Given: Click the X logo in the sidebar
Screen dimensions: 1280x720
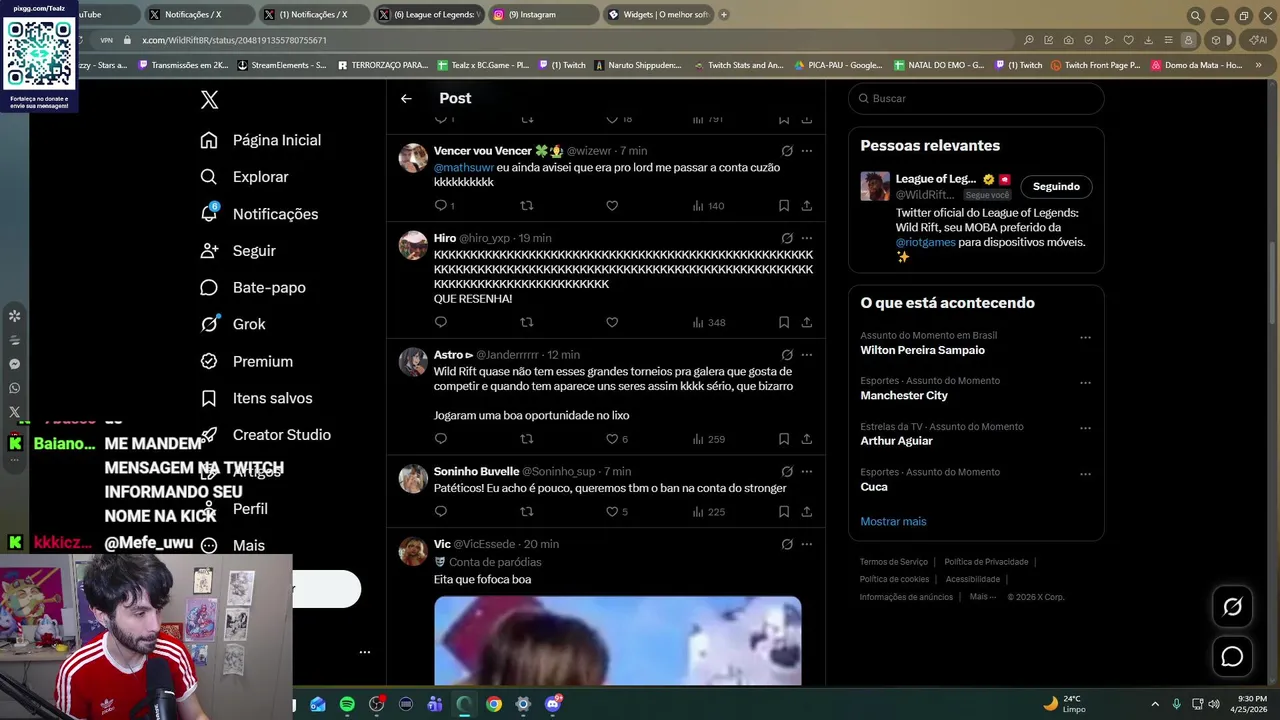Looking at the screenshot, I should 209,100.
